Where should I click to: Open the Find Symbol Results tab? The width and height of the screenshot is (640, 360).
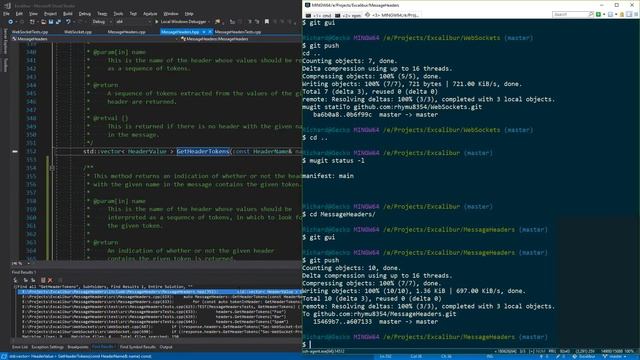[138, 347]
